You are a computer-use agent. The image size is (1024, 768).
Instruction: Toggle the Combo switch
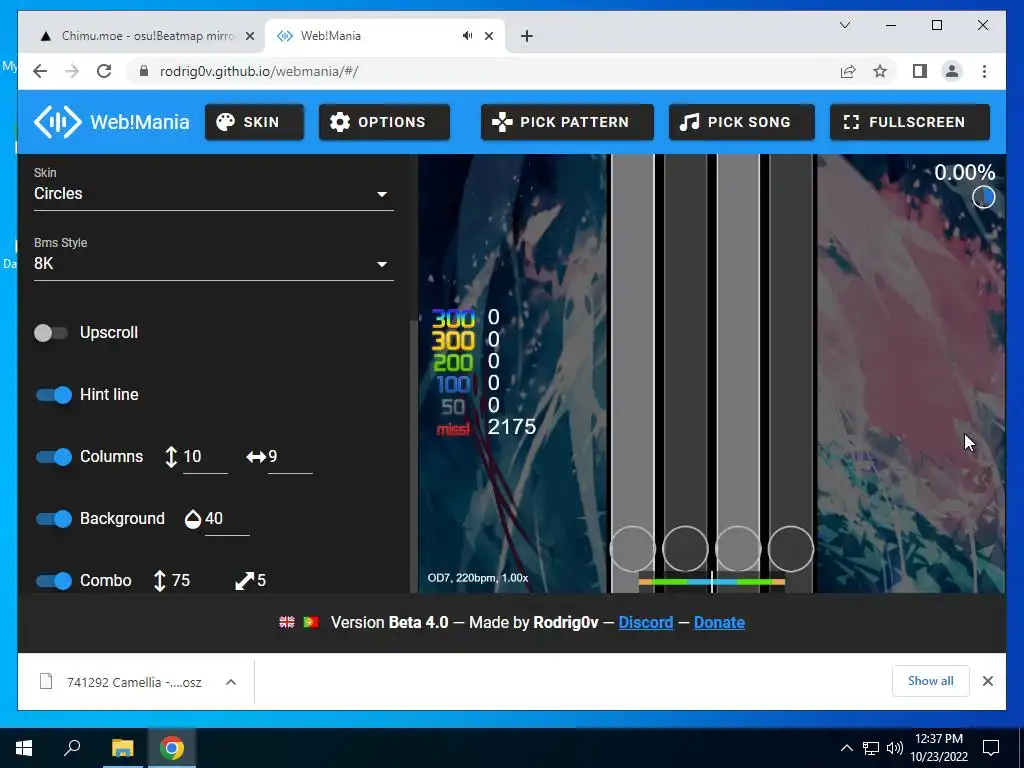tap(54, 581)
